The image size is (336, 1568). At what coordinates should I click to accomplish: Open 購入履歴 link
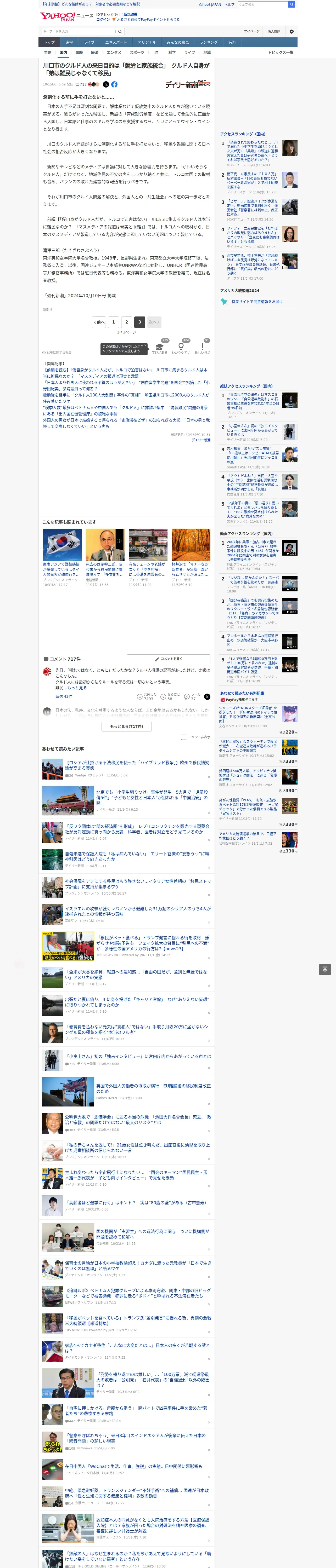tap(274, 32)
